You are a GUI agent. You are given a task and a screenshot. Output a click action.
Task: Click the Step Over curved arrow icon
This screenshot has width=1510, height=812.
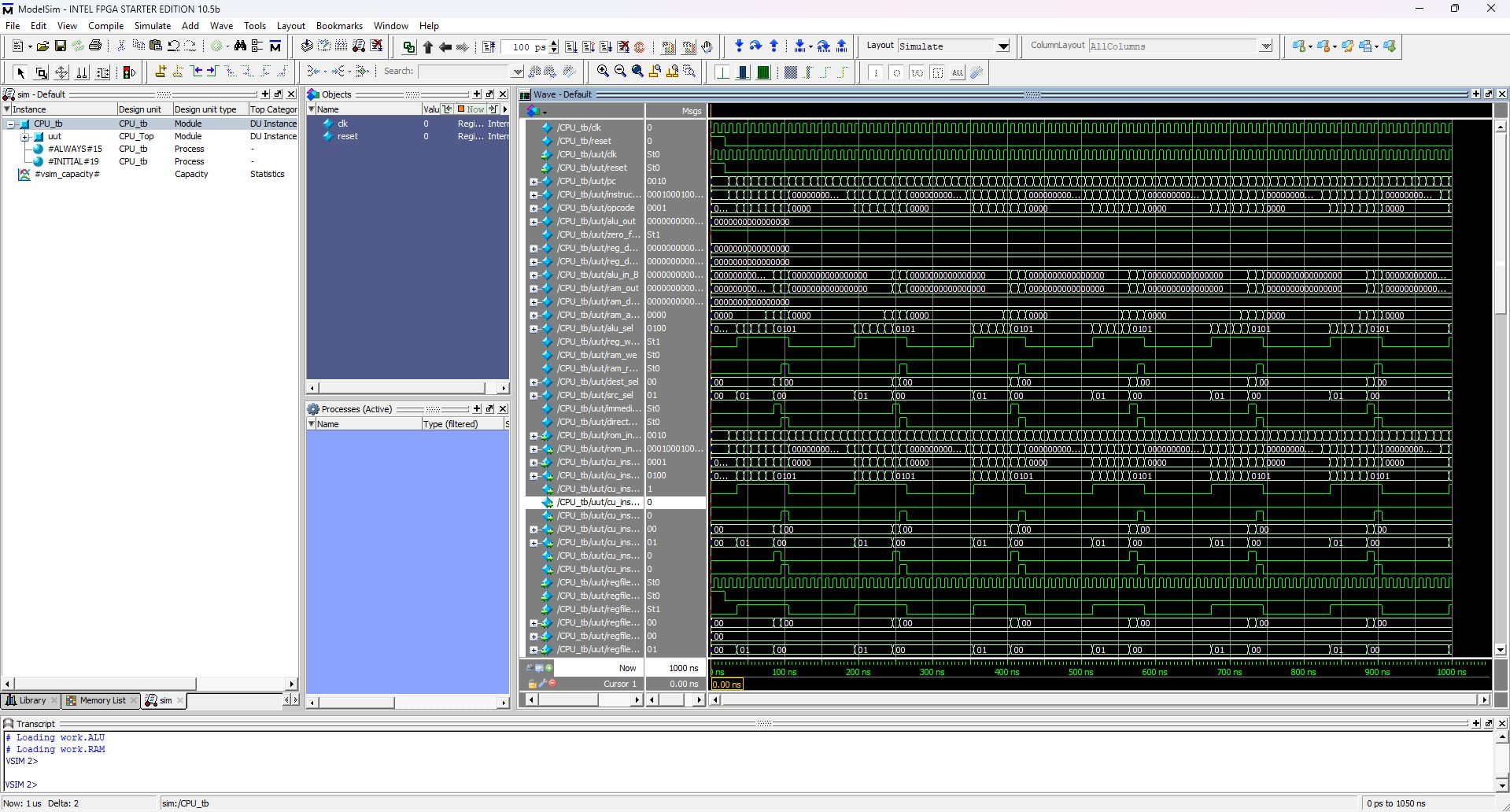tap(755, 46)
